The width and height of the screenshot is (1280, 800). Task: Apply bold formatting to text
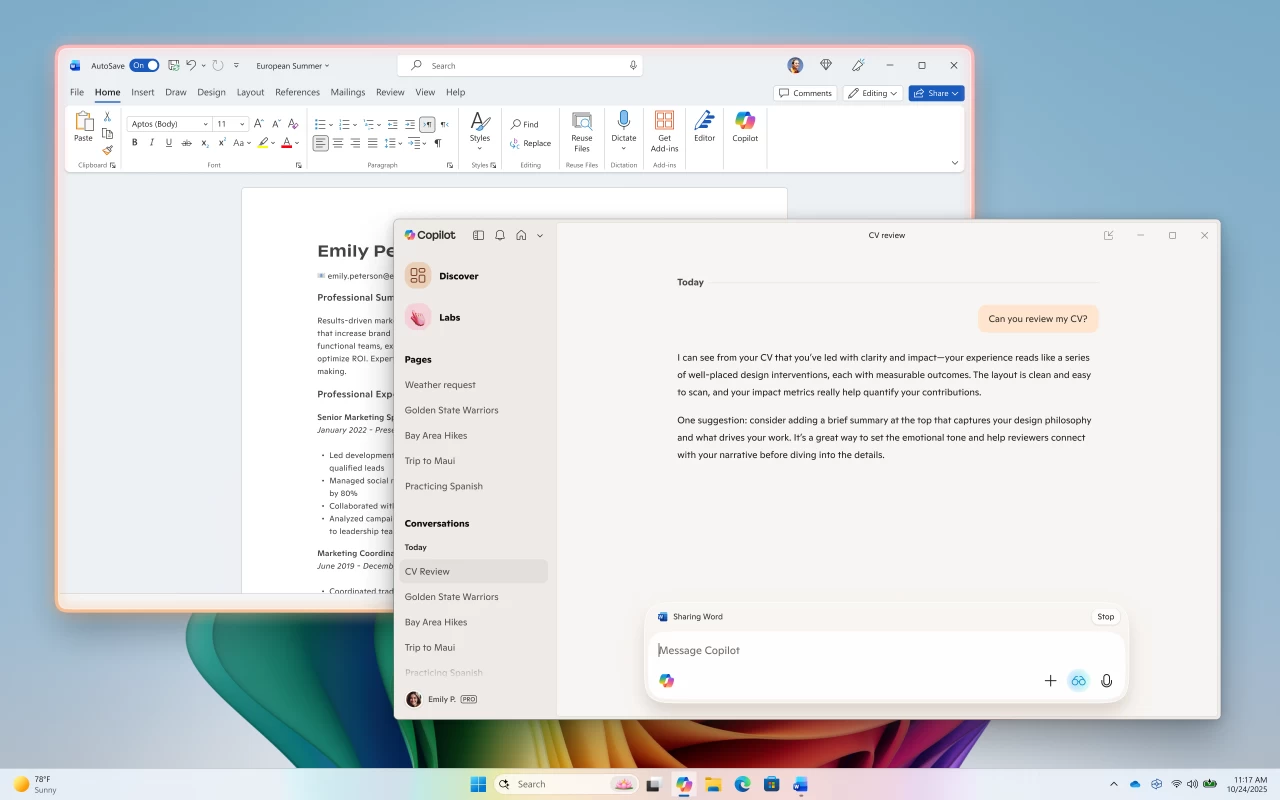coord(134,142)
